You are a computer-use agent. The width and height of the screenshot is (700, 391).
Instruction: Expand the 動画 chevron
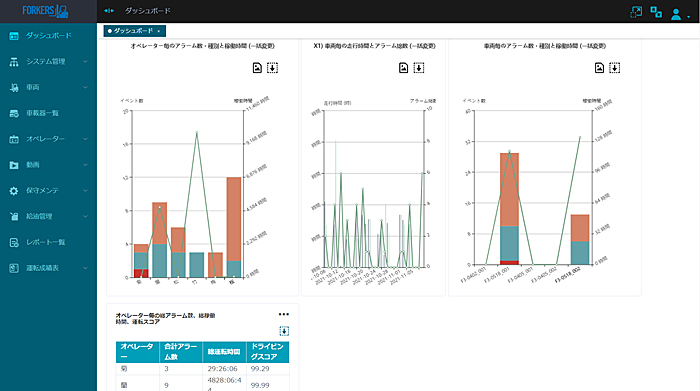(85, 165)
